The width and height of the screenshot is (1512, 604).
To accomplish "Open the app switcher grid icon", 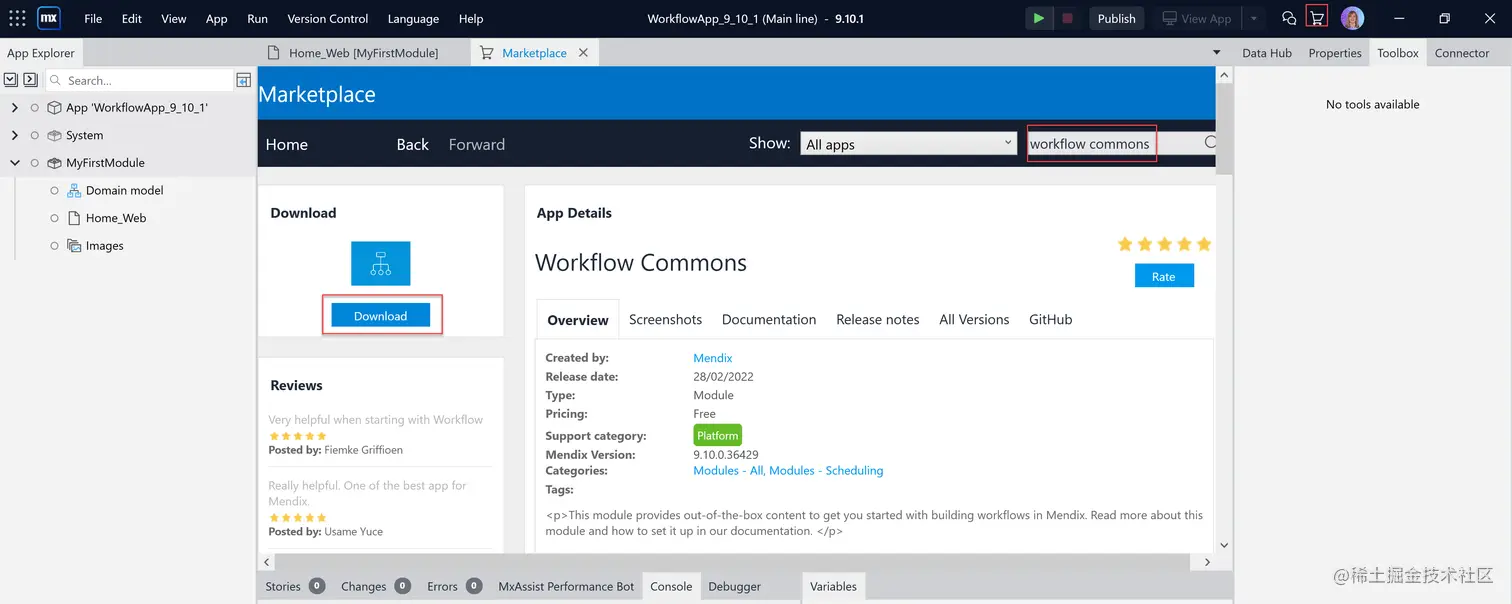I will 17,18.
